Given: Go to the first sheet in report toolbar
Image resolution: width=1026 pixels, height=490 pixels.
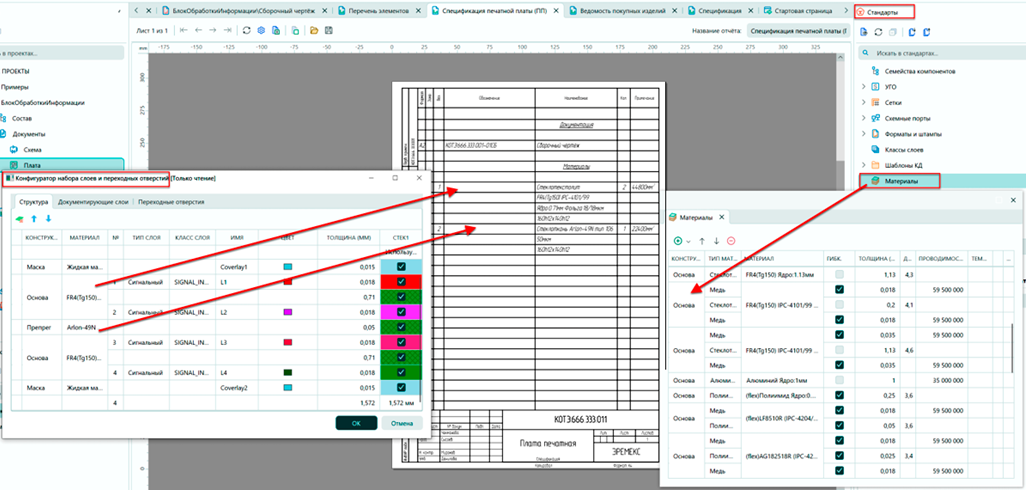Looking at the screenshot, I should pos(183,30).
